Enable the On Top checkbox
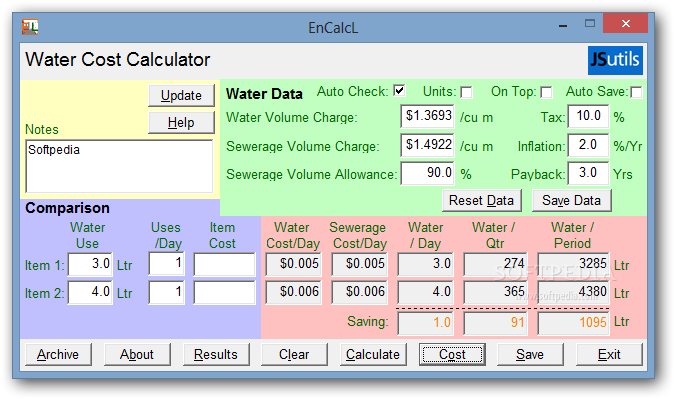 point(546,92)
